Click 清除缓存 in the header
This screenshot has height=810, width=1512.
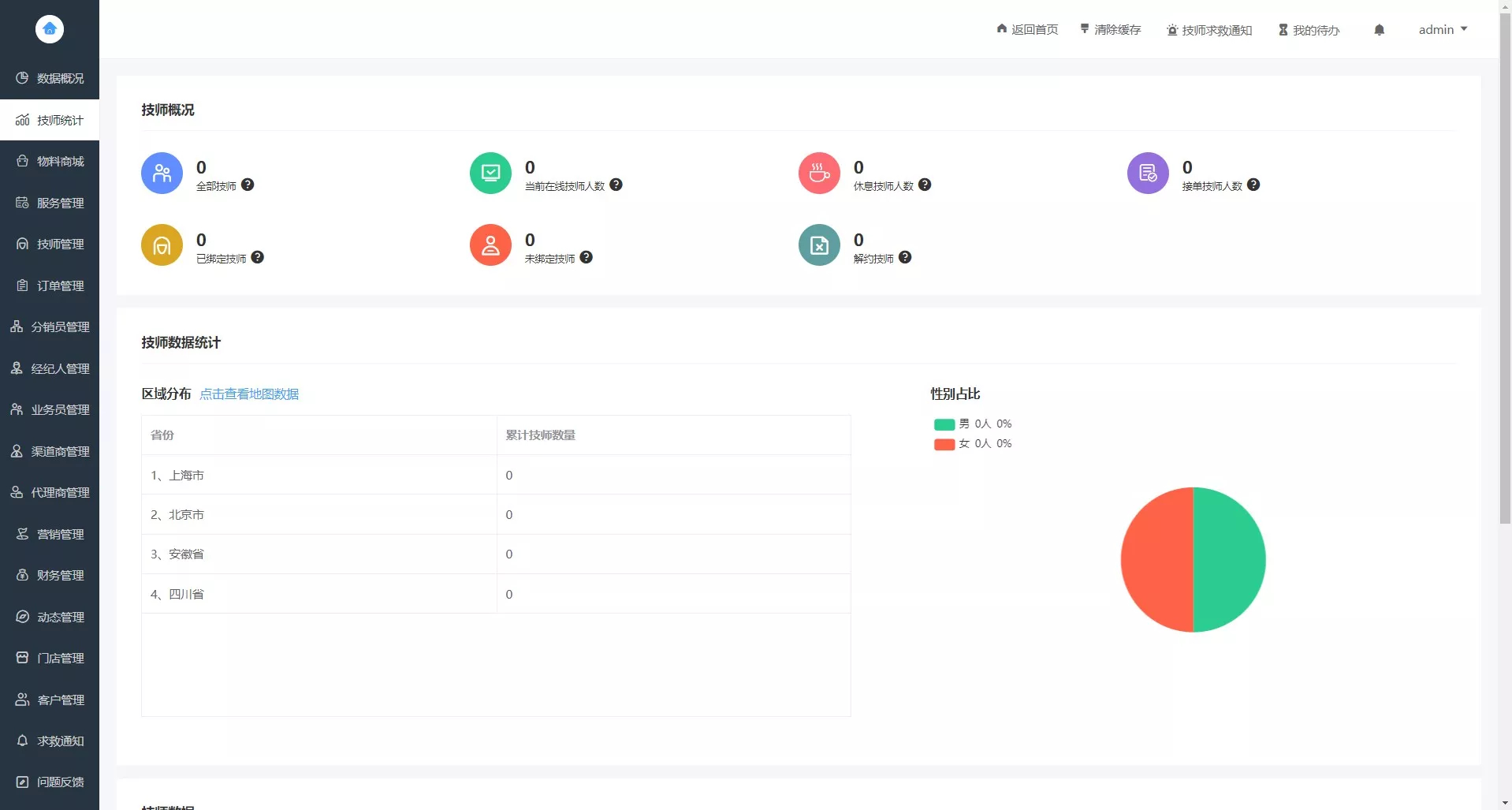(x=1110, y=30)
